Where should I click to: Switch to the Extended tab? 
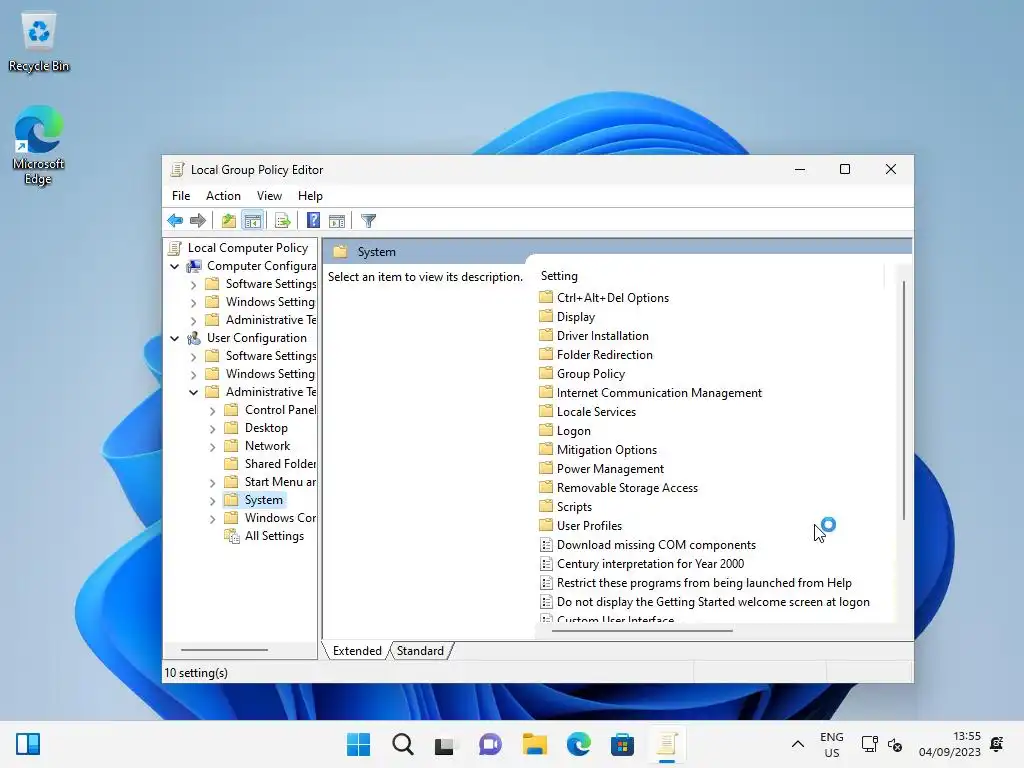tap(357, 650)
